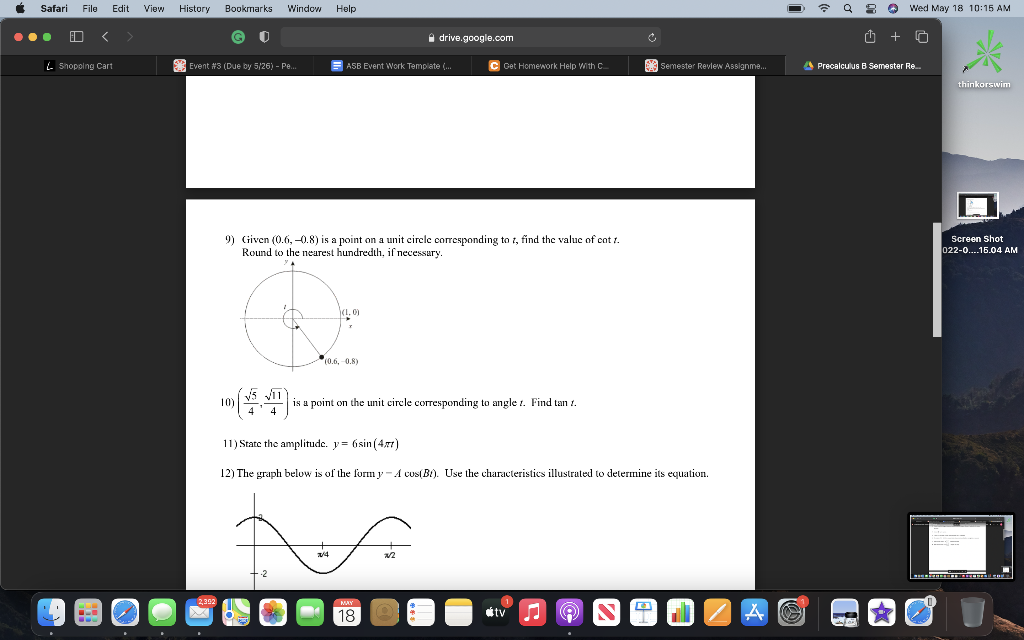The width and height of the screenshot is (1024, 640).
Task: Open iMovie from the Dock
Action: point(882,613)
